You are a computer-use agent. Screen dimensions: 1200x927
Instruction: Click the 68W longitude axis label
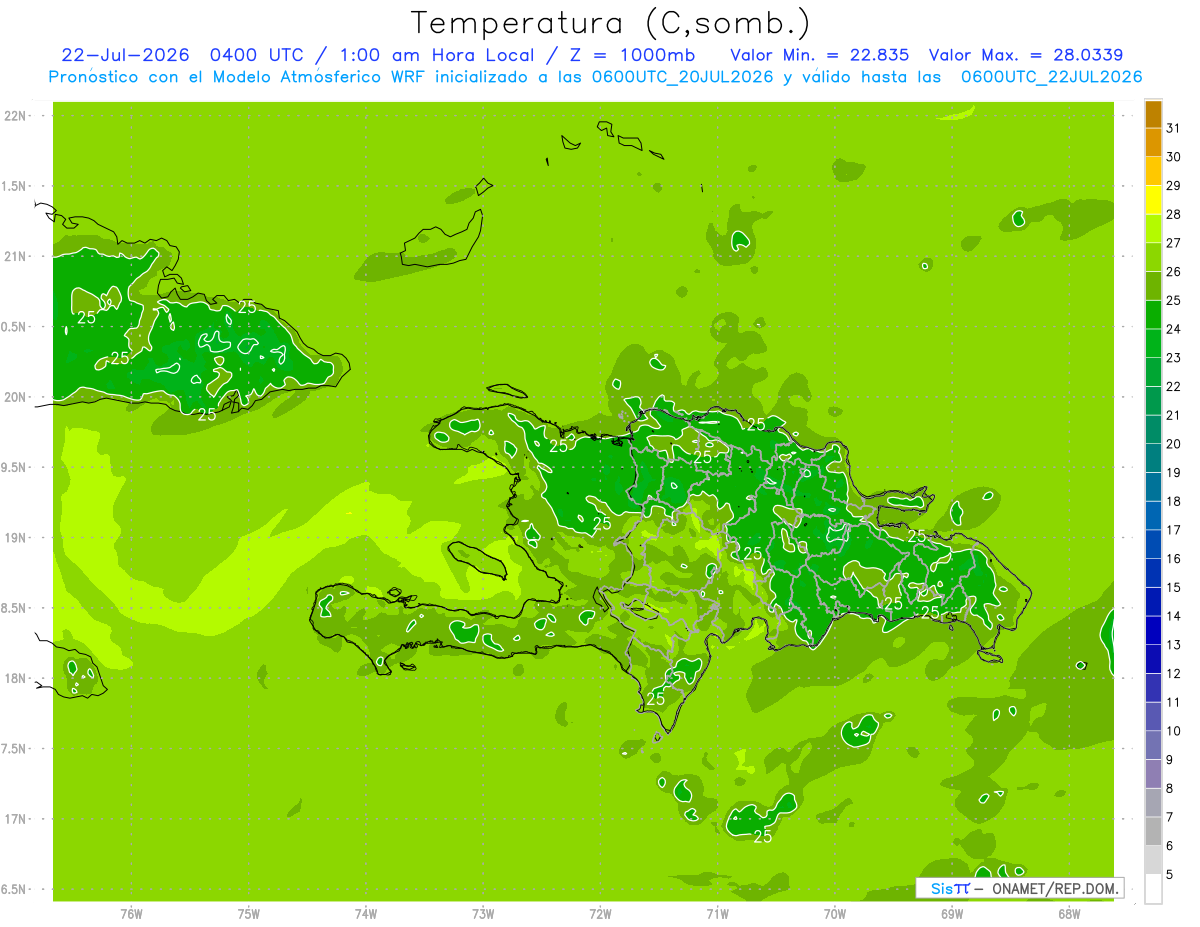pyautogui.click(x=1069, y=913)
